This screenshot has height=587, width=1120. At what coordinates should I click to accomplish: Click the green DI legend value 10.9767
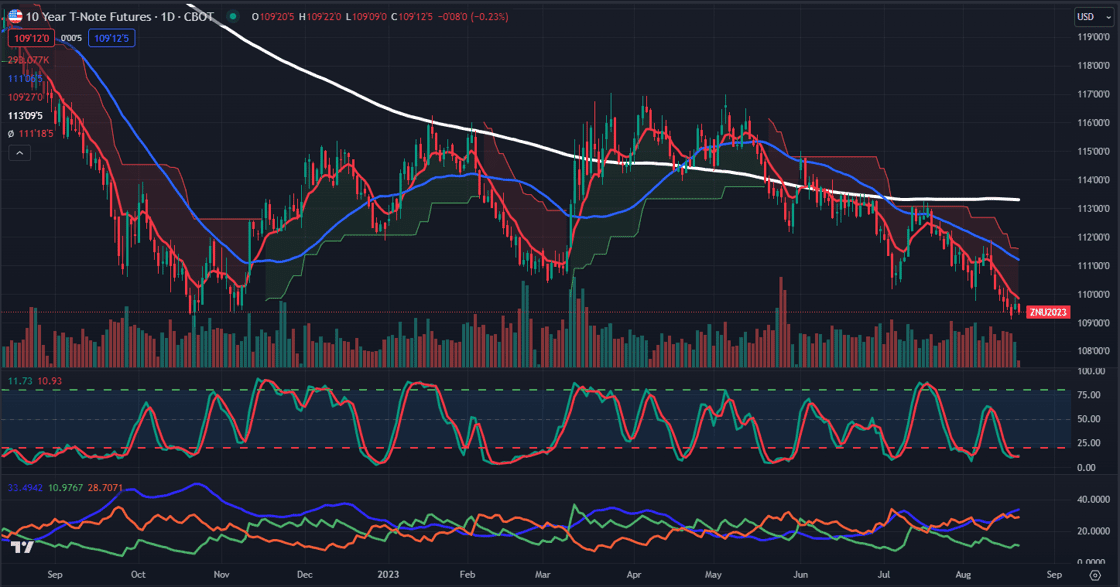coord(65,488)
